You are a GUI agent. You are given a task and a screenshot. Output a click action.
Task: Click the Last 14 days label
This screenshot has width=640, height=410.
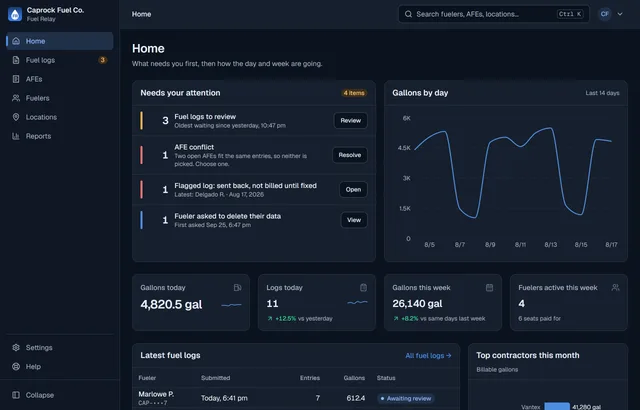[602, 93]
